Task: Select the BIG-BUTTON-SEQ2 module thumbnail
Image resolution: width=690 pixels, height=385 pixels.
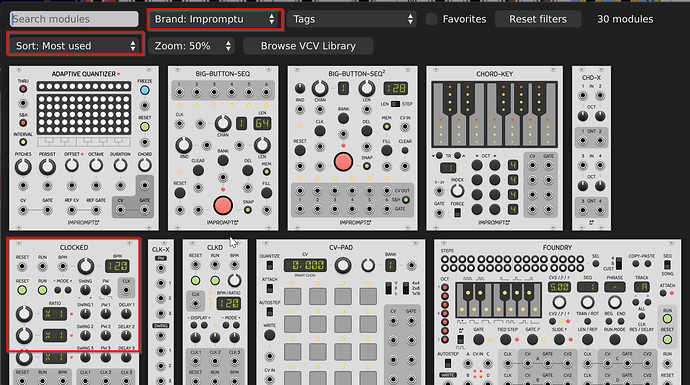Action: [x=352, y=148]
